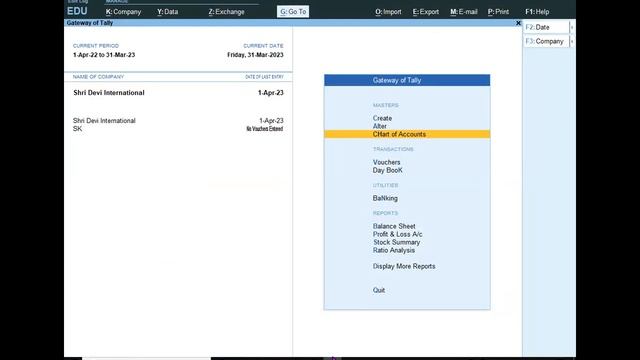
Task: Open the M: E-mail menu
Action: pyautogui.click(x=463, y=12)
